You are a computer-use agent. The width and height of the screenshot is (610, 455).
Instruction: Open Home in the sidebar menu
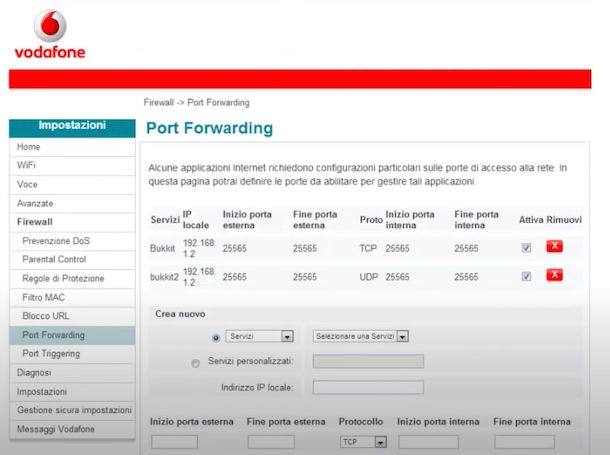click(x=29, y=147)
